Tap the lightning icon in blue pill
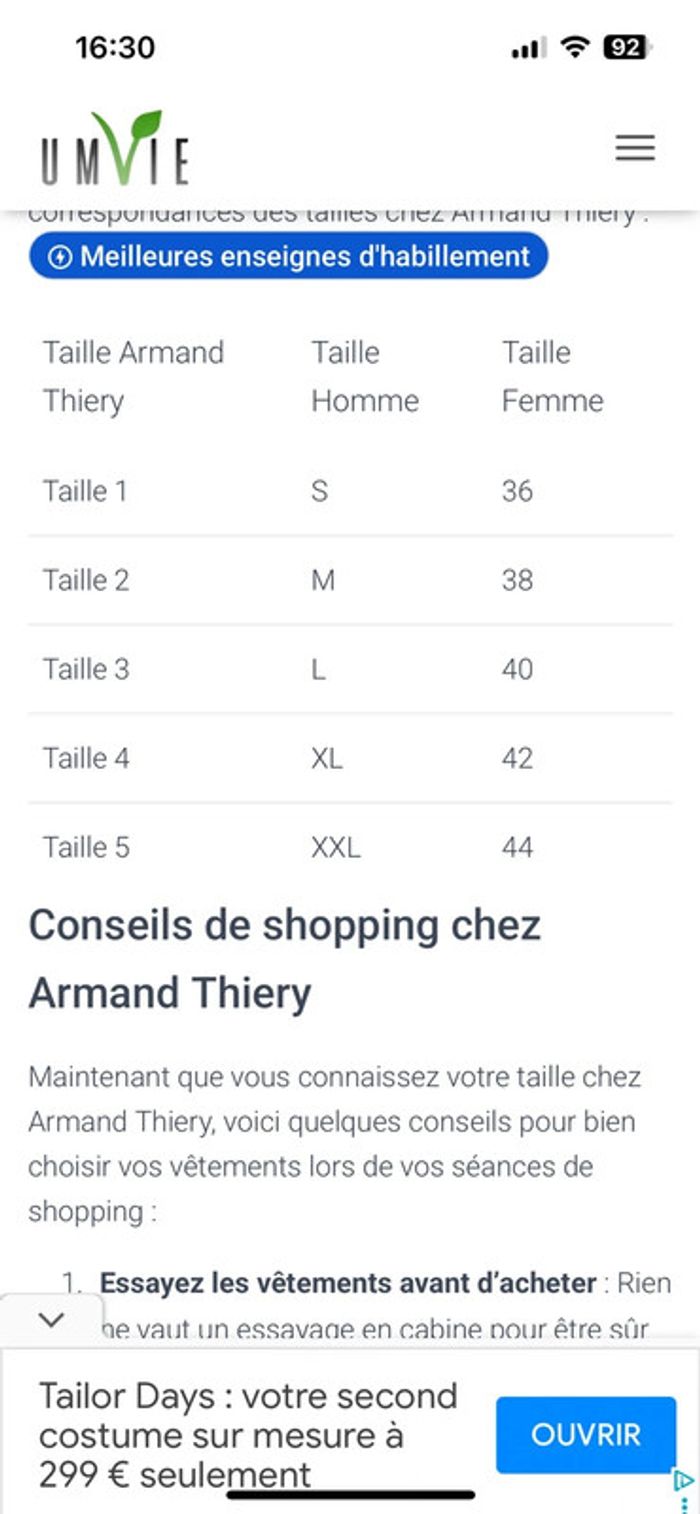The image size is (700, 1514). [61, 257]
